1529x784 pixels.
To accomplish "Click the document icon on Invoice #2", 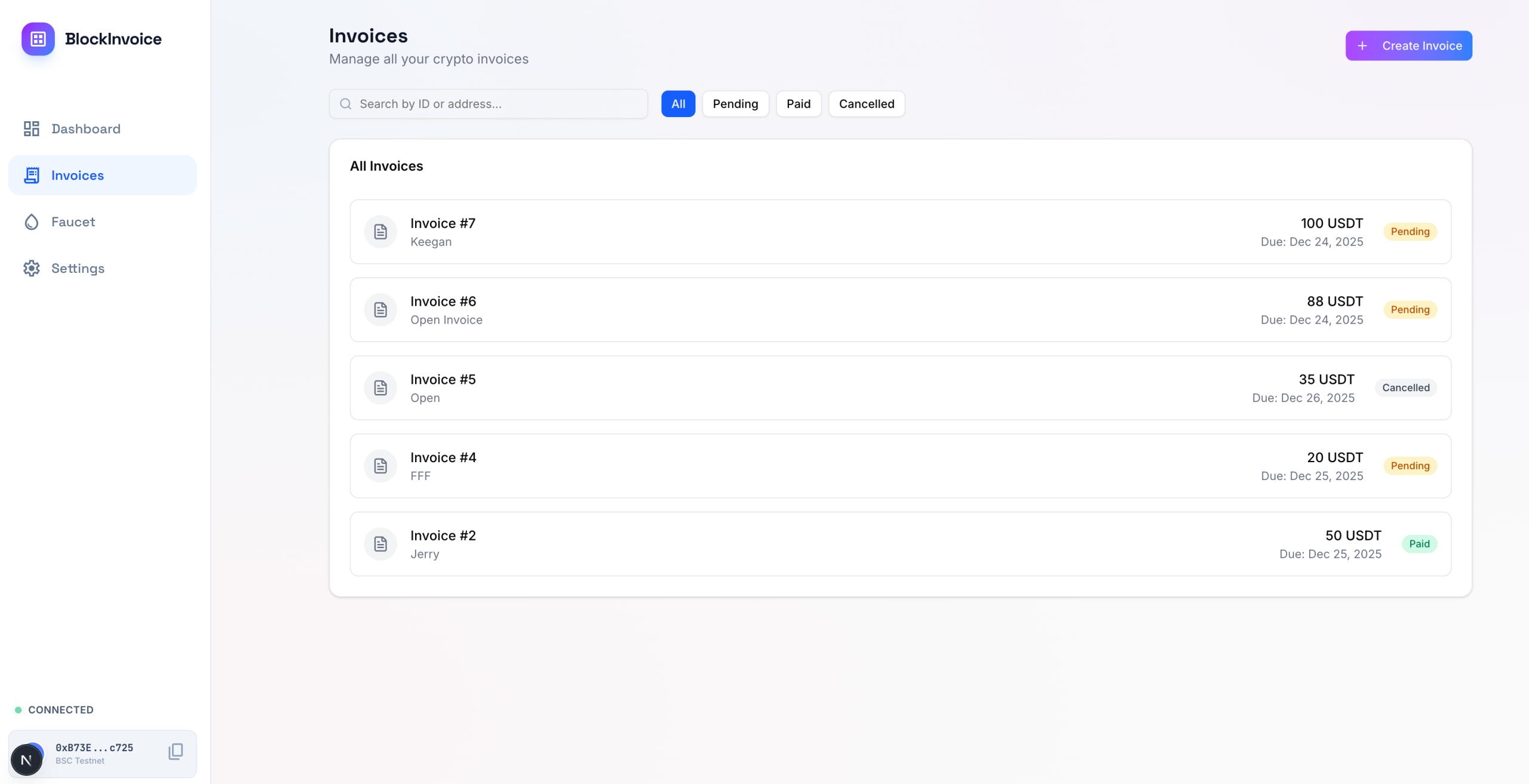I will (380, 544).
